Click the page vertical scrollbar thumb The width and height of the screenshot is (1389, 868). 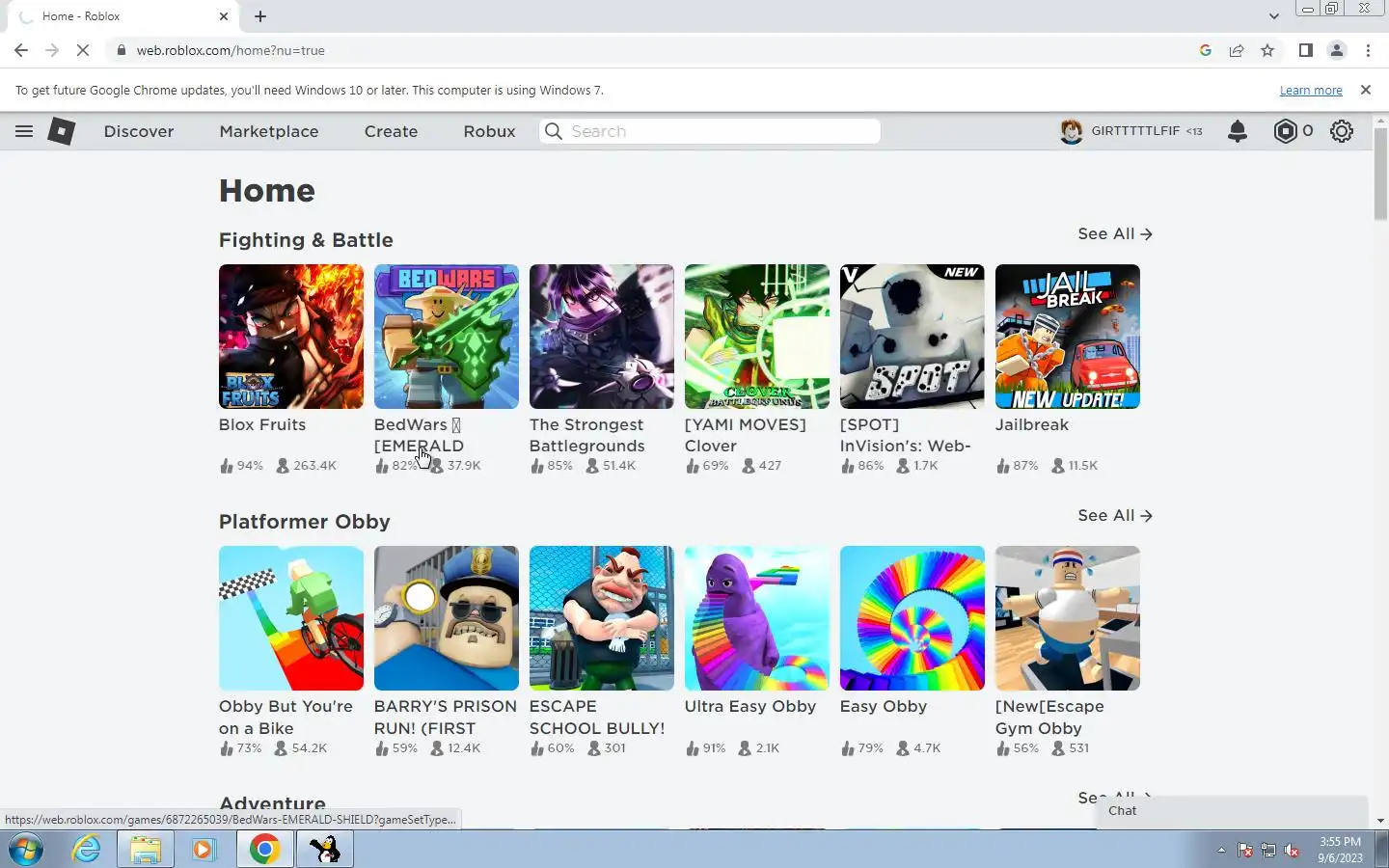click(1380, 174)
